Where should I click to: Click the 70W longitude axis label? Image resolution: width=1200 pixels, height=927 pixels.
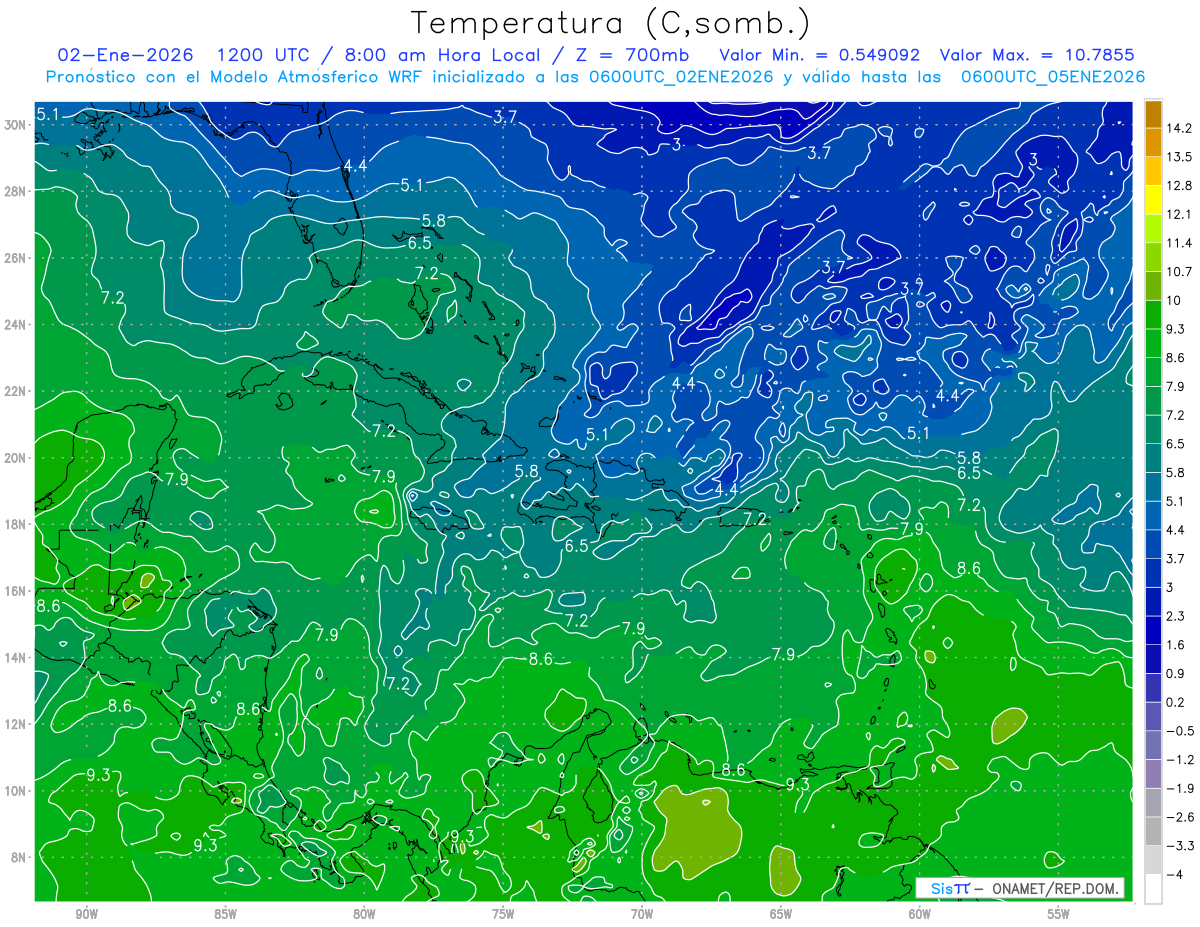642,914
